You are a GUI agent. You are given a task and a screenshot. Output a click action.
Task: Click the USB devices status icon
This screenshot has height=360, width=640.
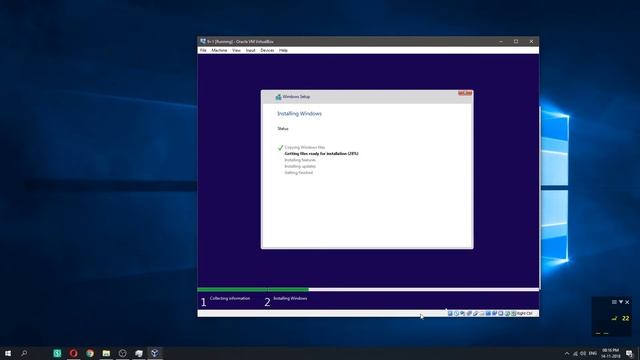(476, 313)
